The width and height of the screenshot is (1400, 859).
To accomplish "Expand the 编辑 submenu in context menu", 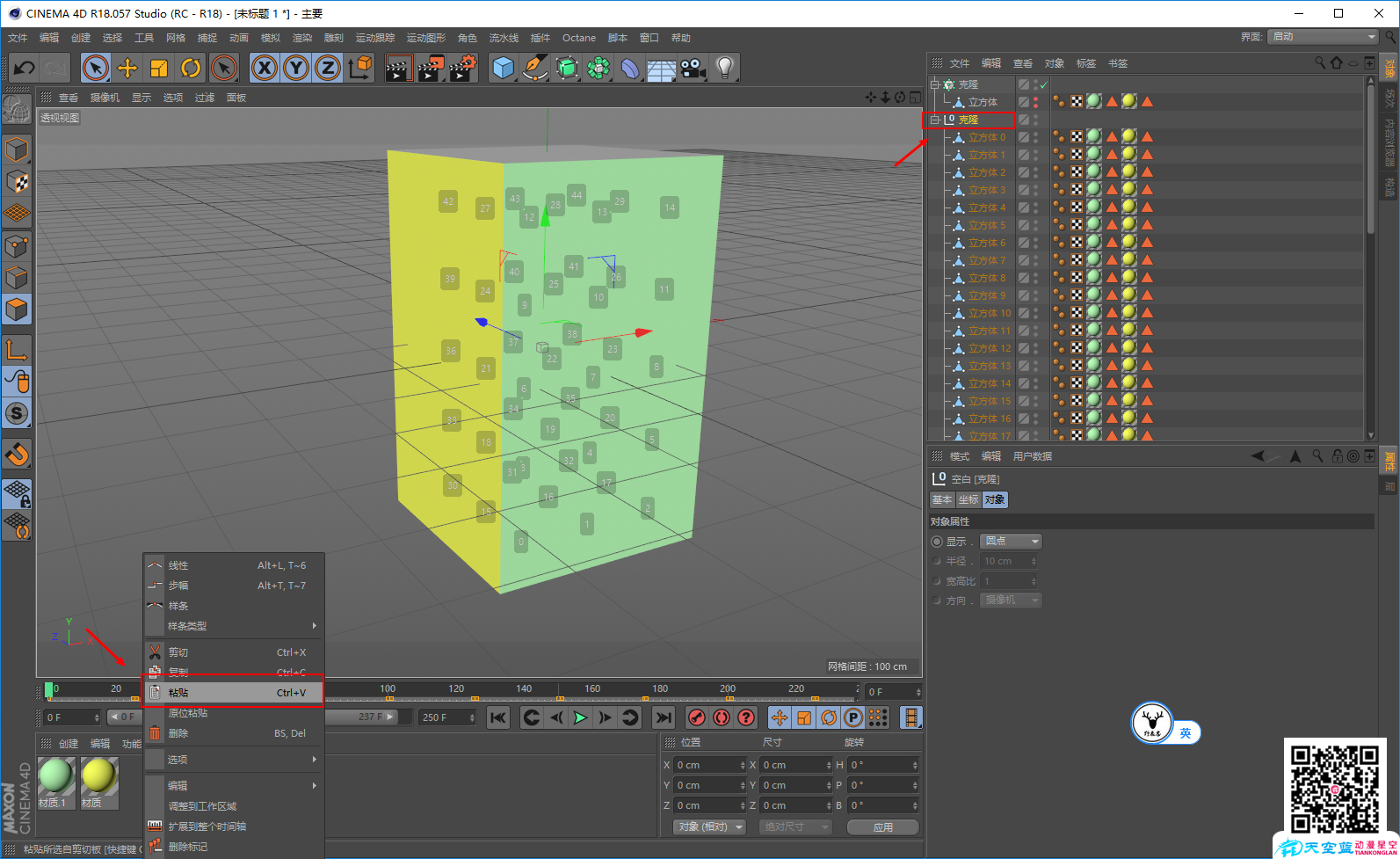I will coord(234,786).
